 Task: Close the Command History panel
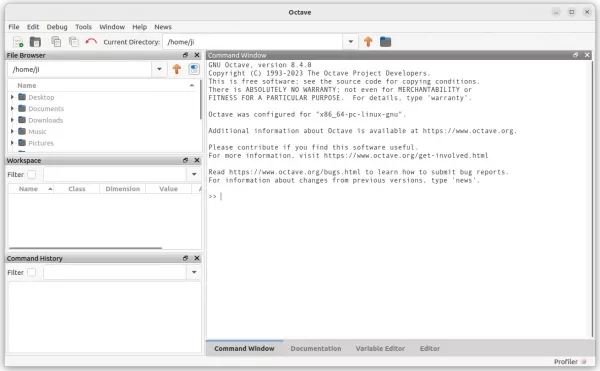tap(197, 258)
